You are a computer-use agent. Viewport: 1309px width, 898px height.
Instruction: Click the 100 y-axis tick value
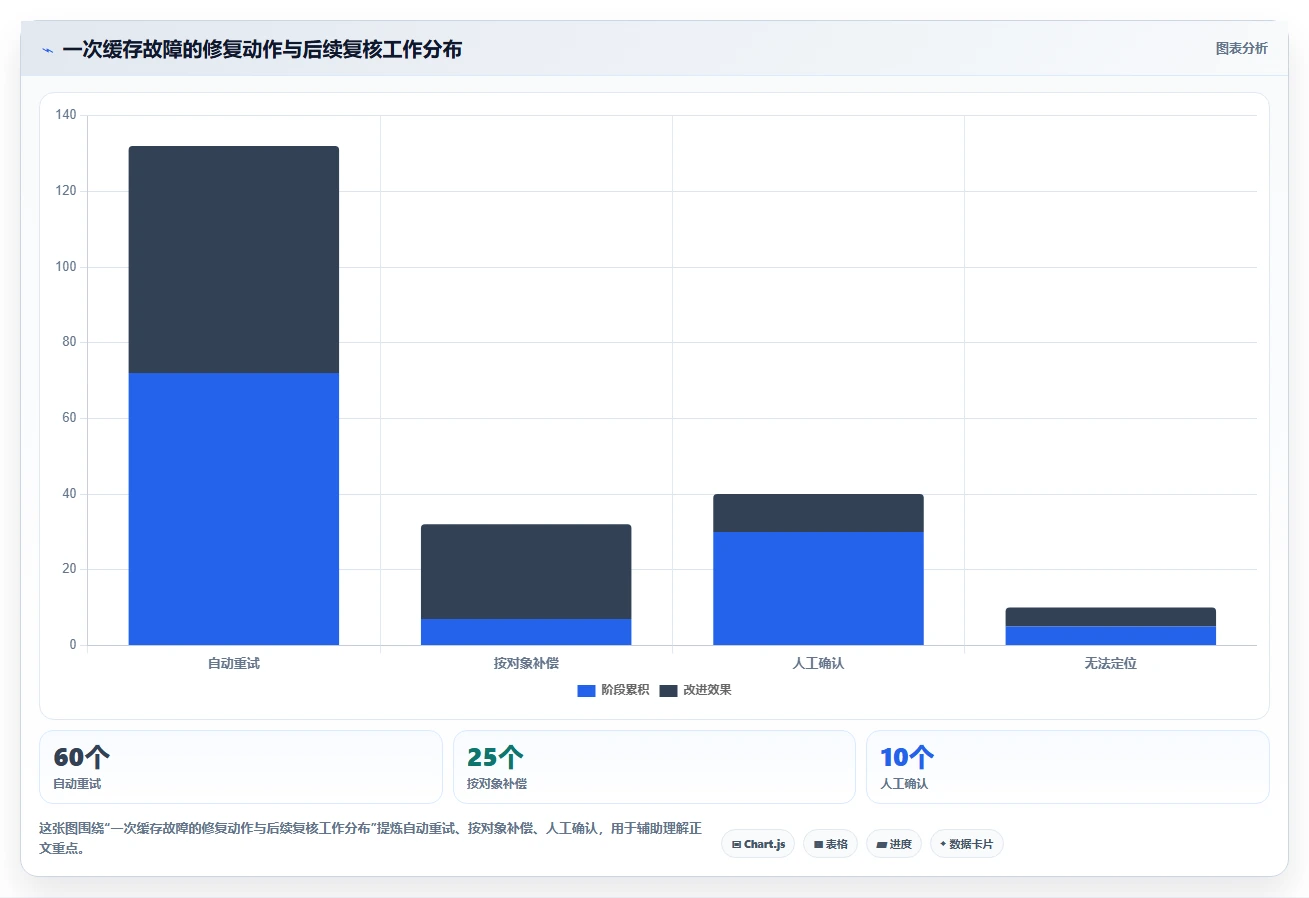point(66,267)
